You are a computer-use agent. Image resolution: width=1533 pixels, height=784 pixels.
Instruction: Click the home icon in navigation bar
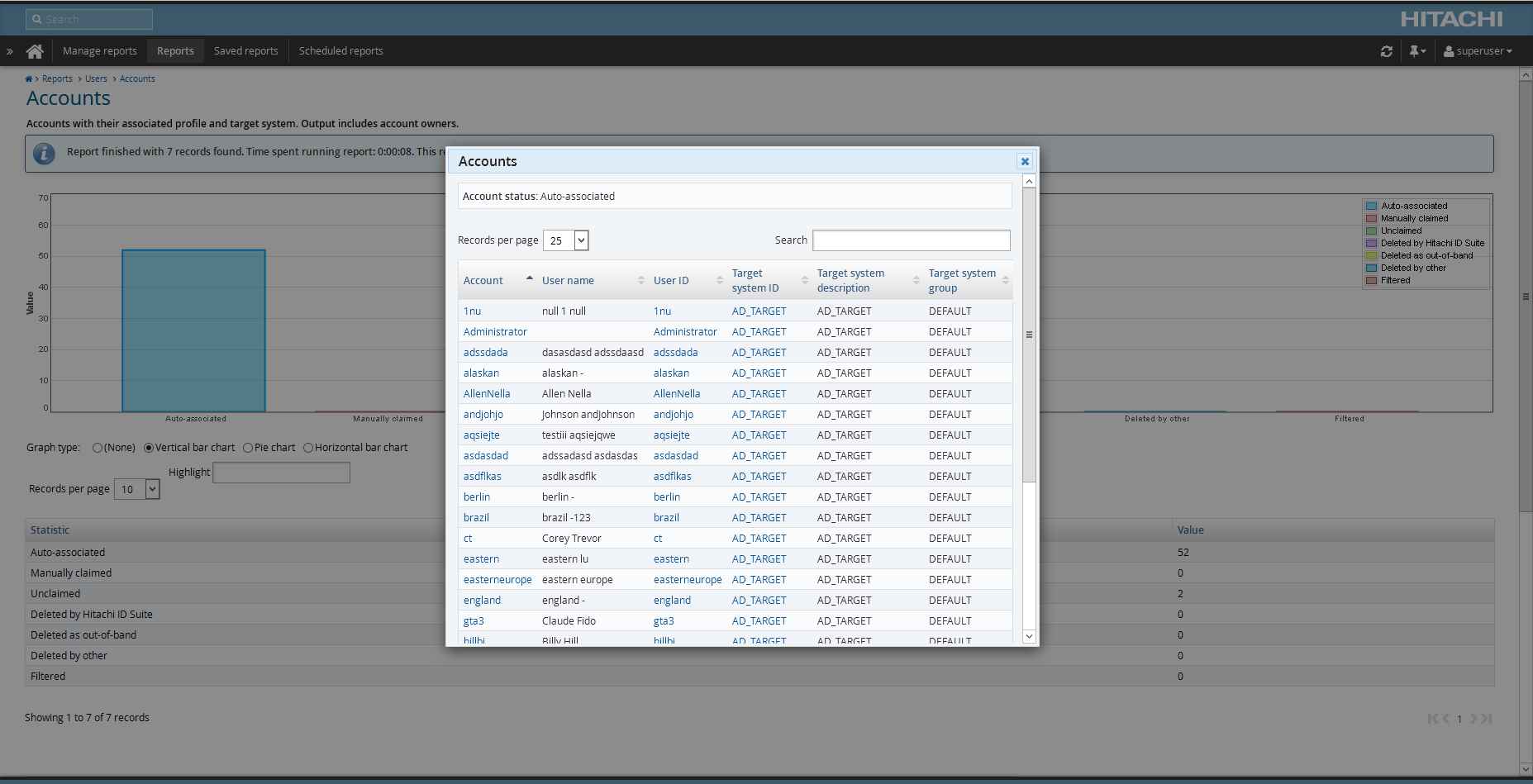[x=35, y=51]
